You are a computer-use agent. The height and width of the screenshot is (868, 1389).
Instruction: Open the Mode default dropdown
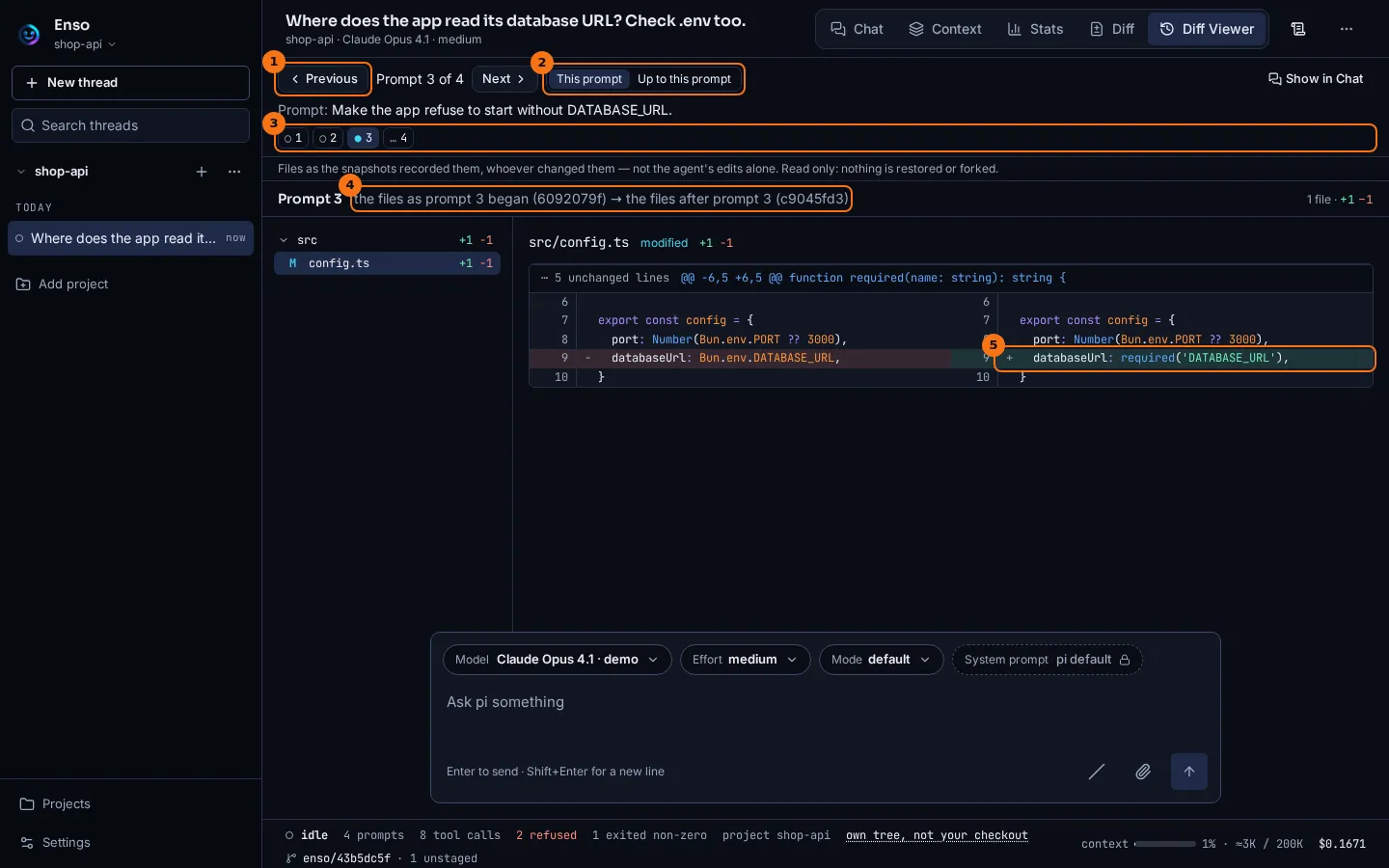tap(881, 660)
